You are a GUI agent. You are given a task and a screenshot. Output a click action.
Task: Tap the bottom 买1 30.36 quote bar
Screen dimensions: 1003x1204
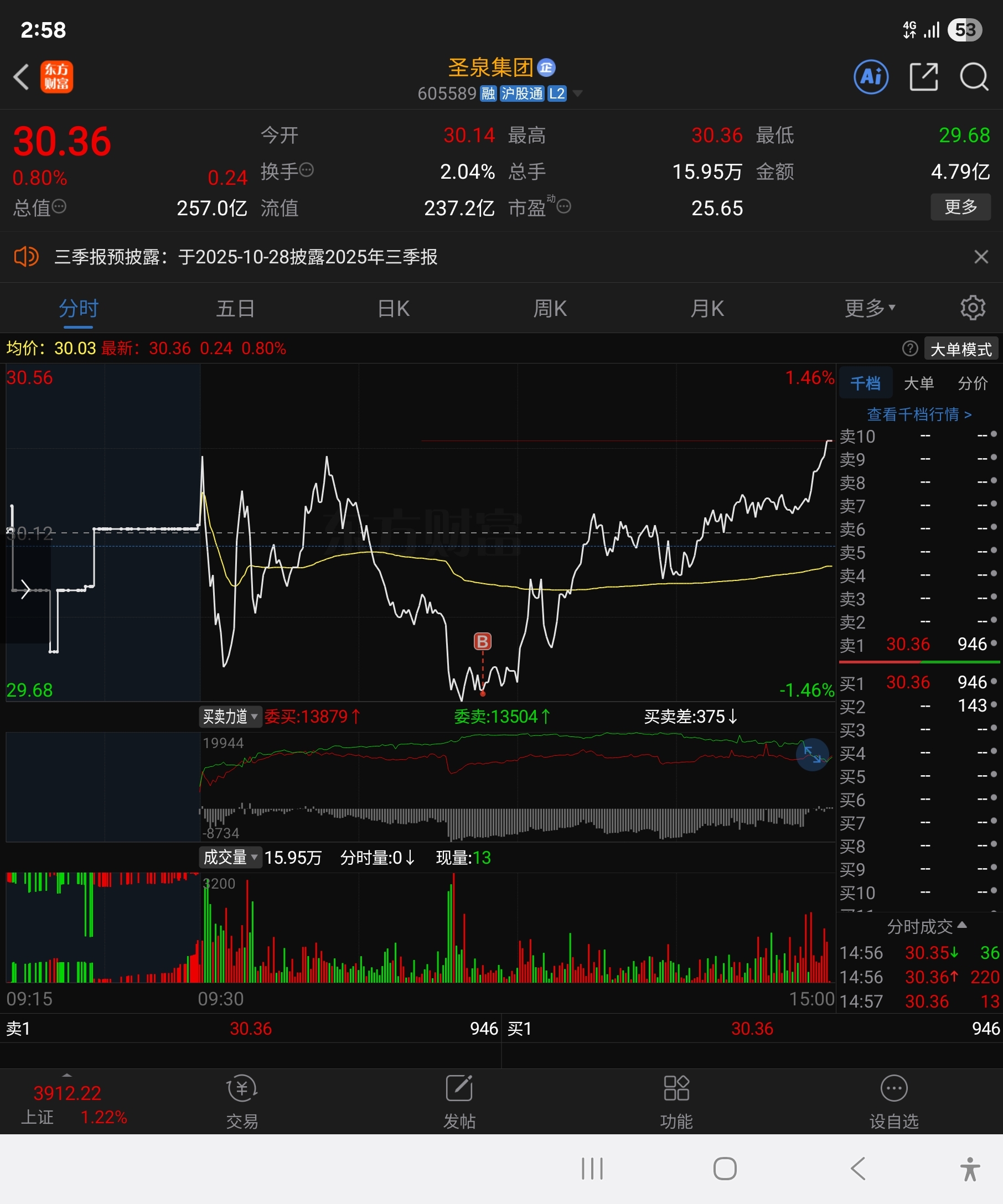tap(752, 1029)
